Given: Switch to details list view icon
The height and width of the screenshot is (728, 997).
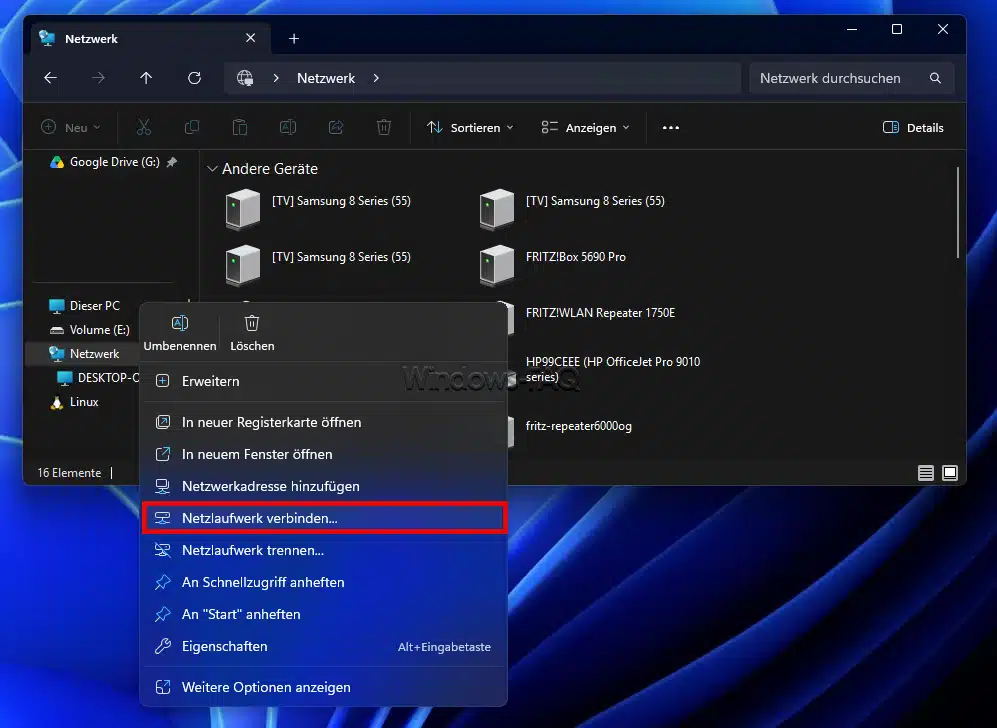Looking at the screenshot, I should (x=926, y=473).
